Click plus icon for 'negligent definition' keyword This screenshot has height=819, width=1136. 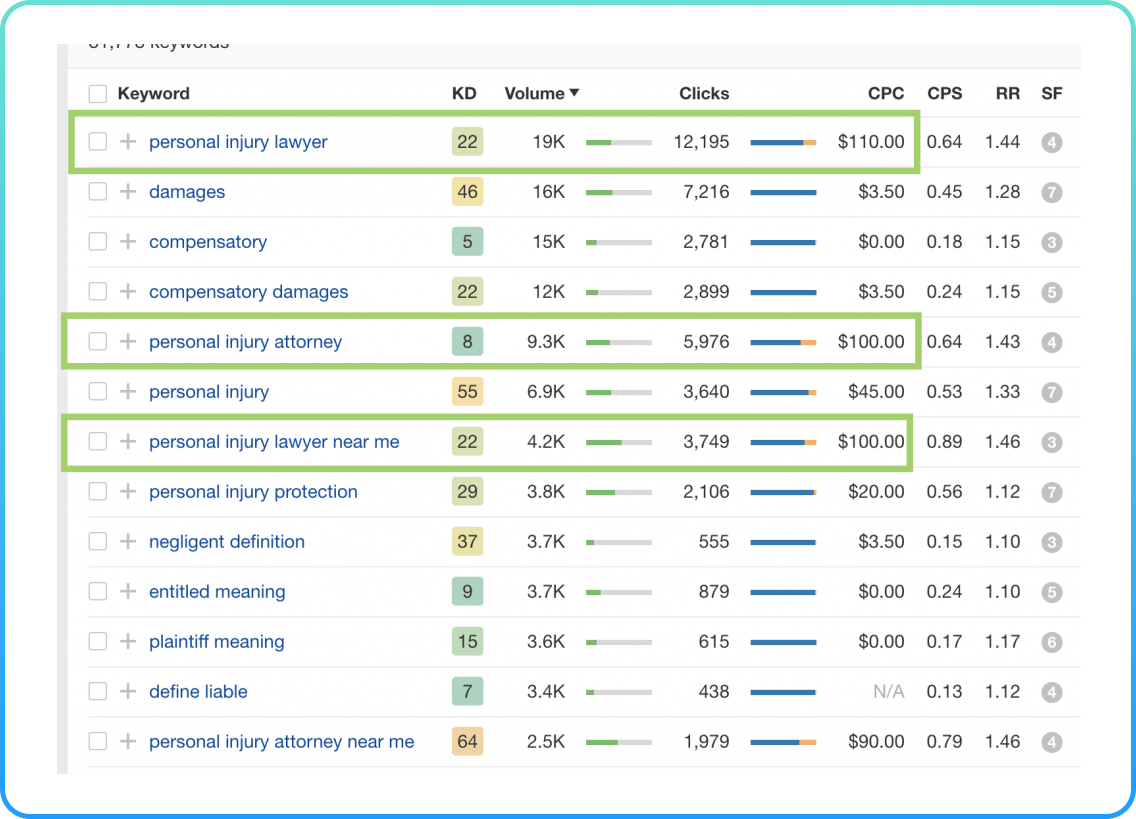point(128,542)
